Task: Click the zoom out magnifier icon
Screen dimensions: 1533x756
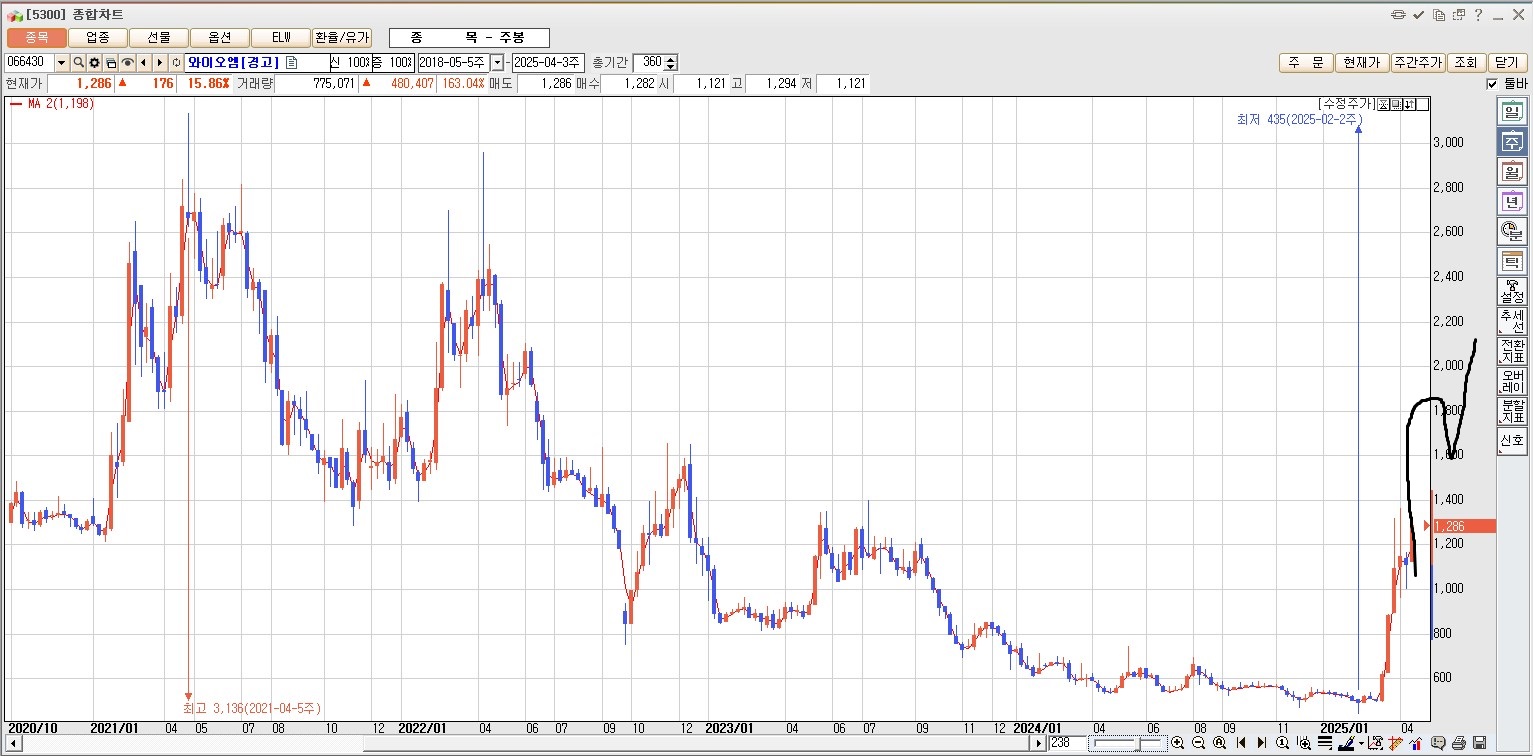Action: (x=1198, y=743)
